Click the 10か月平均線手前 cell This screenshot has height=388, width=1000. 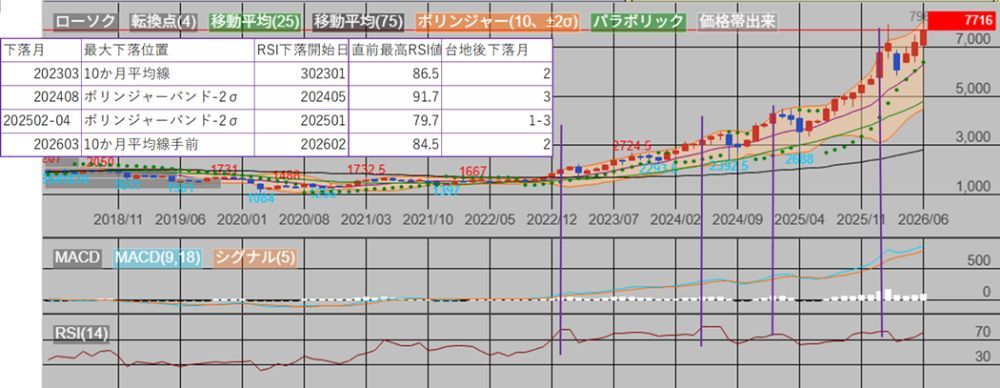pos(168,145)
